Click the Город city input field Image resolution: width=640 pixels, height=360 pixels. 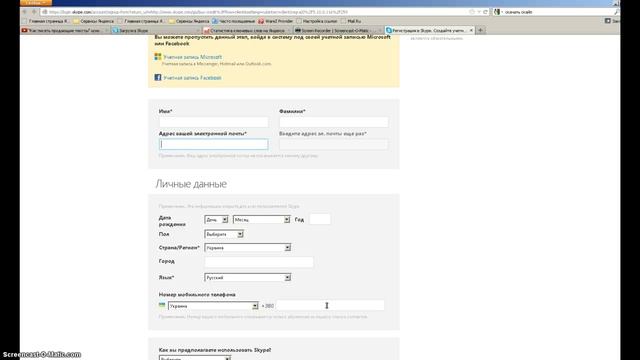[x=259, y=262]
